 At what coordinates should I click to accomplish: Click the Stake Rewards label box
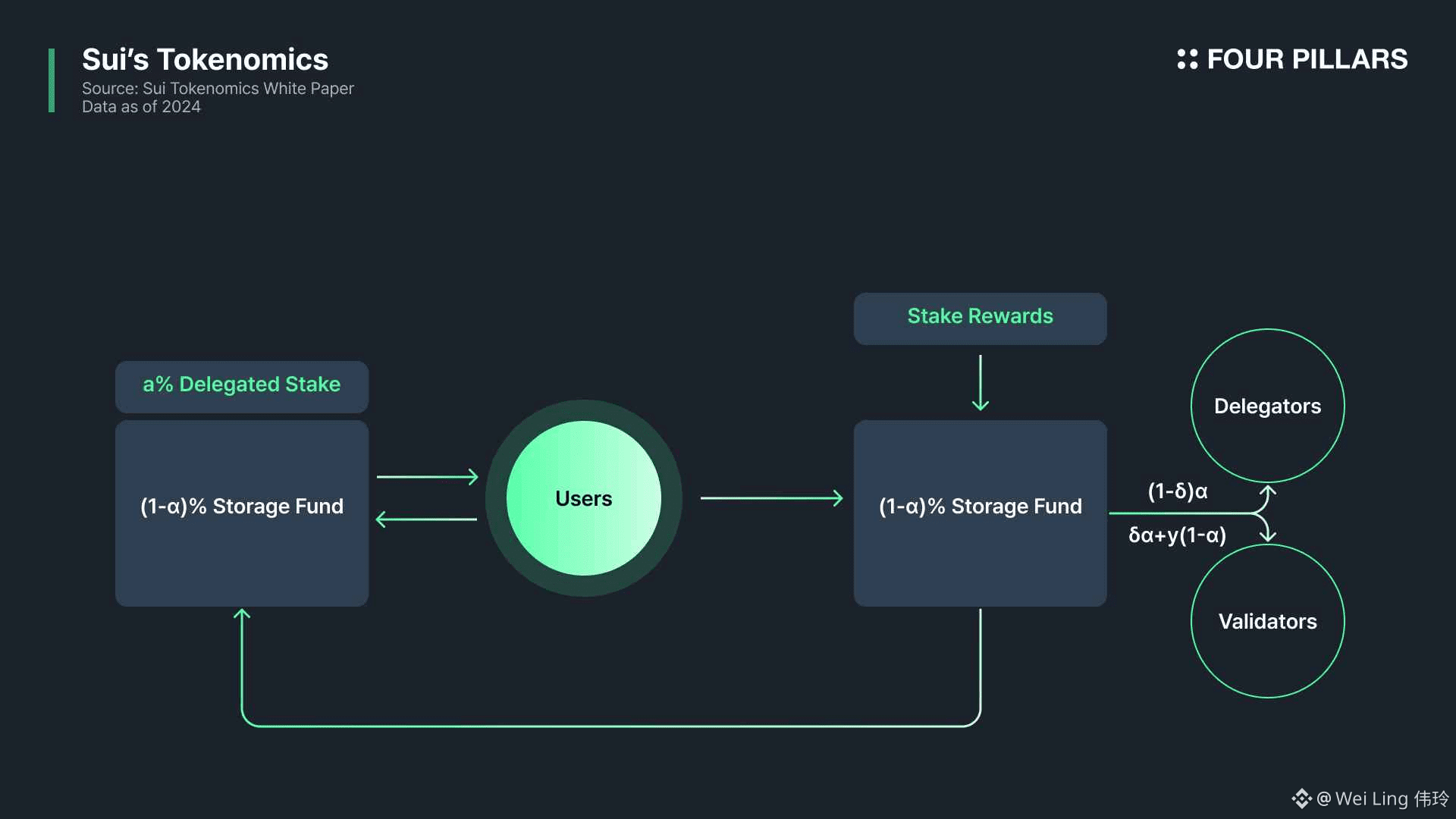(980, 318)
